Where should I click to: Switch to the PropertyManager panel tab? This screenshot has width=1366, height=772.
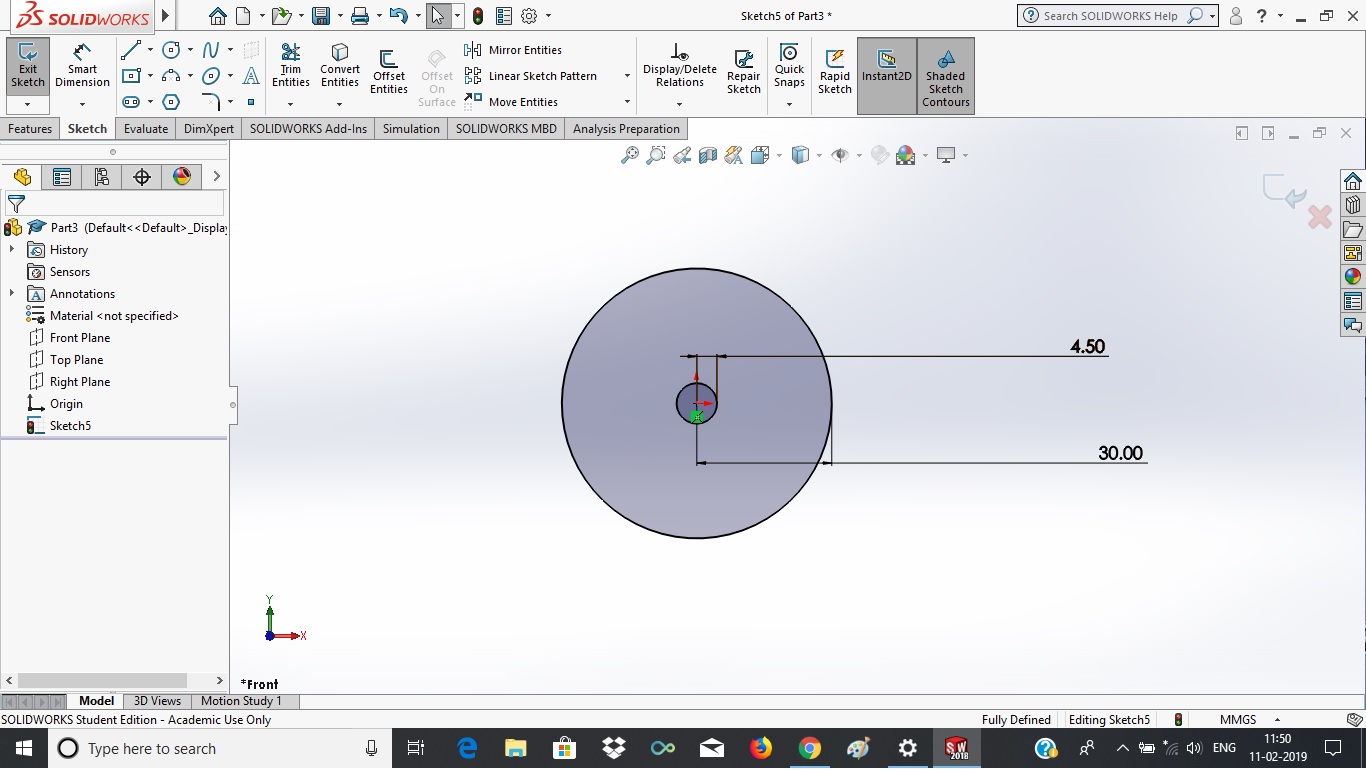(x=62, y=177)
